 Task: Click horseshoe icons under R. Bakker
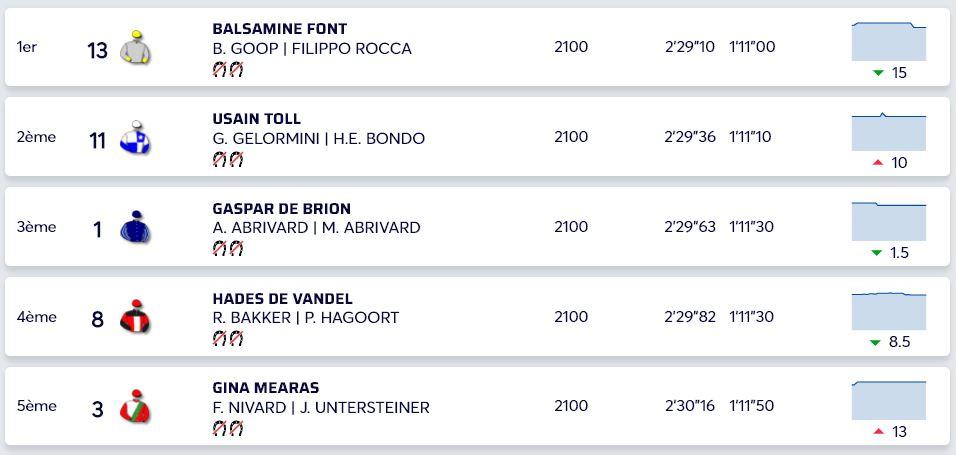click(228, 339)
